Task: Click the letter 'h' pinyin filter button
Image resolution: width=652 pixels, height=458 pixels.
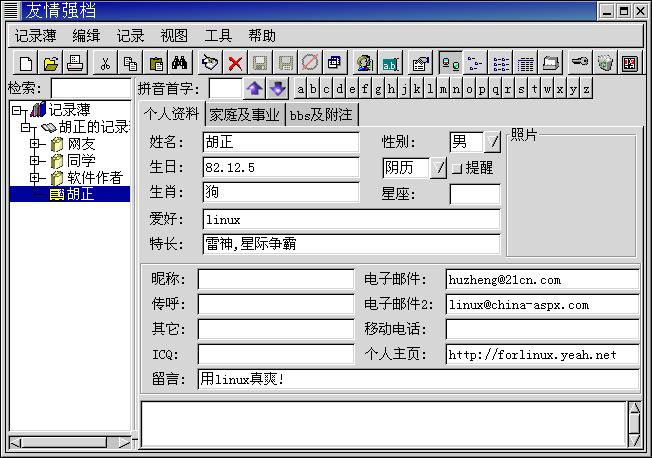Action: click(x=392, y=89)
